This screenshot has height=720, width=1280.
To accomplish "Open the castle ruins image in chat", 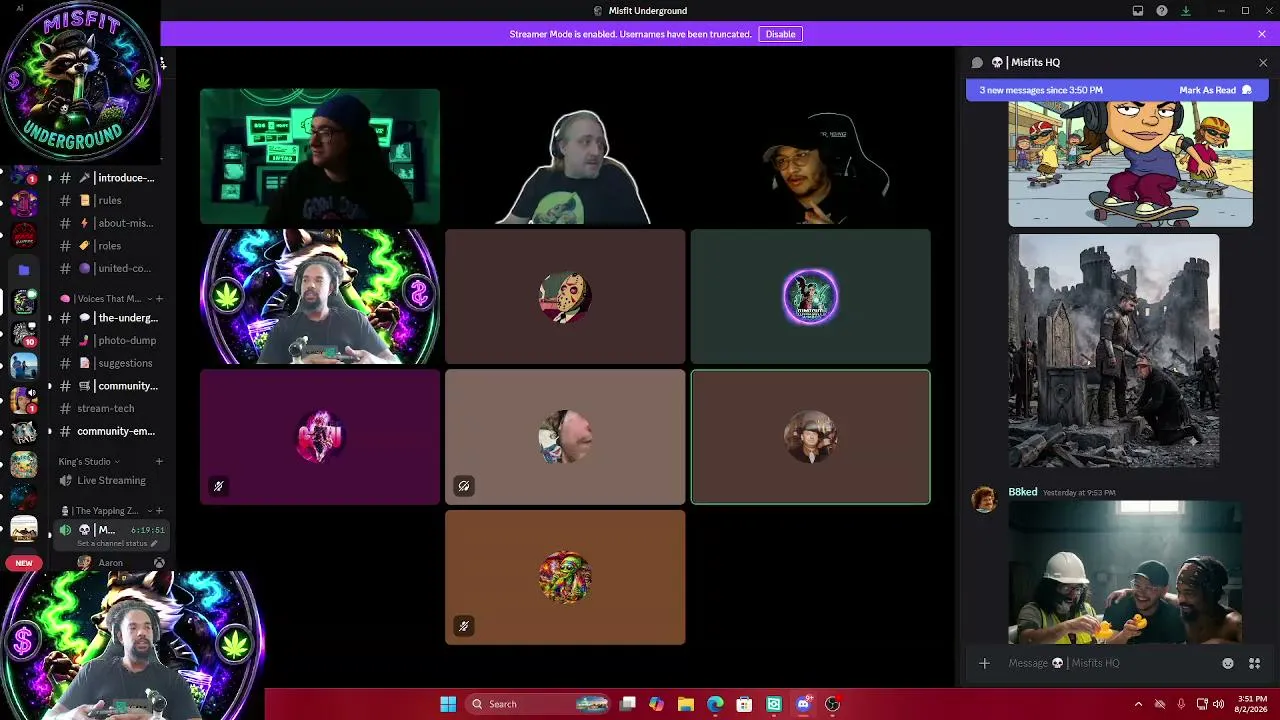I will 1113,351.
